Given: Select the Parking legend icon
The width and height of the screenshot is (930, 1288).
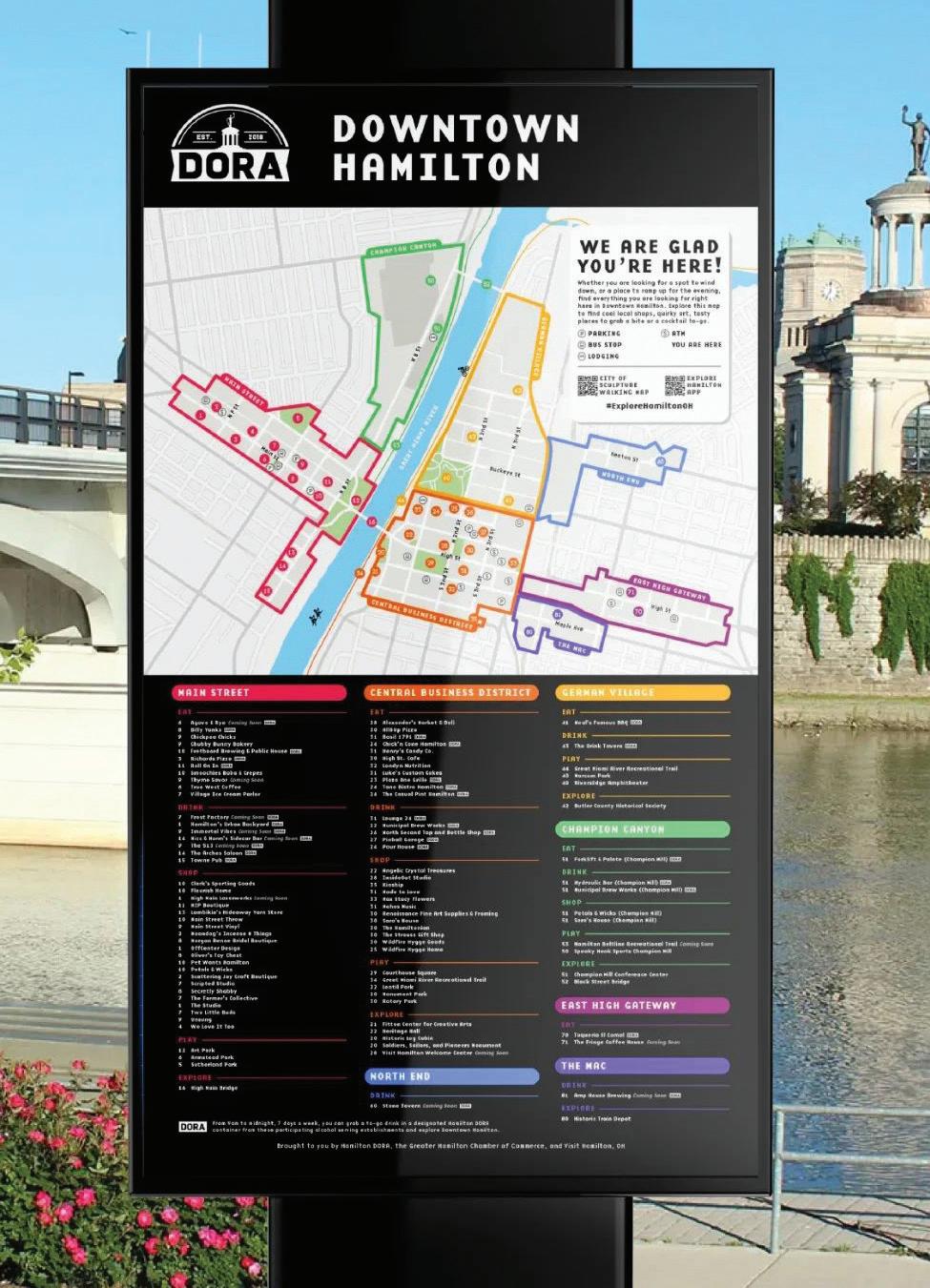Looking at the screenshot, I should pos(581,334).
